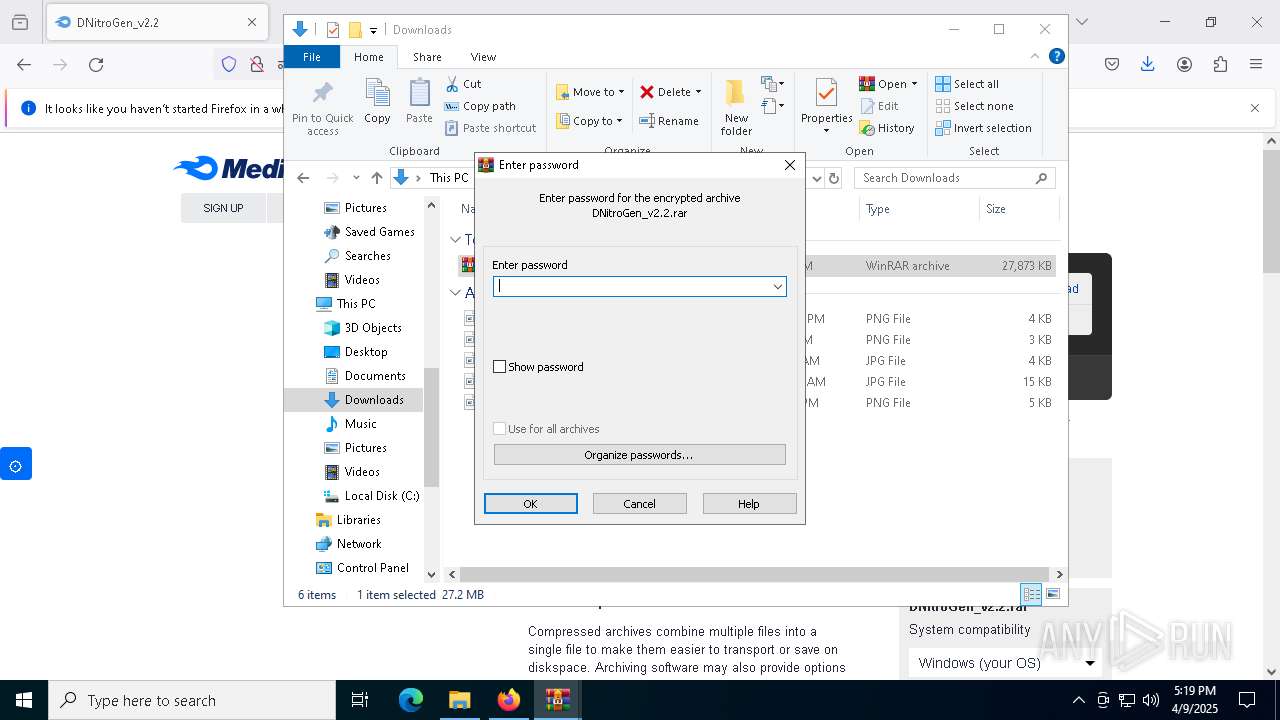The image size is (1280, 720).
Task: Click Paste shortcut in ribbon
Action: click(490, 128)
